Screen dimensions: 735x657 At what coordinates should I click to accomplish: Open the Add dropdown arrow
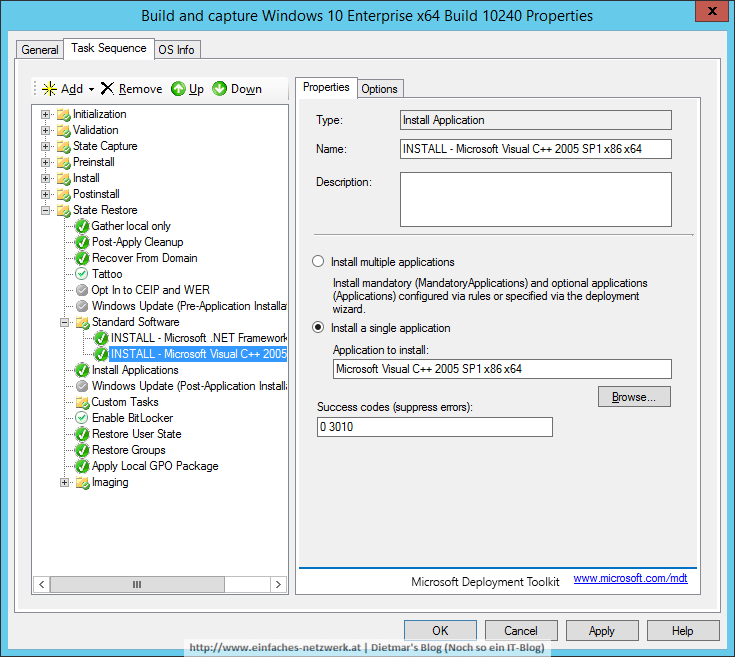91,89
